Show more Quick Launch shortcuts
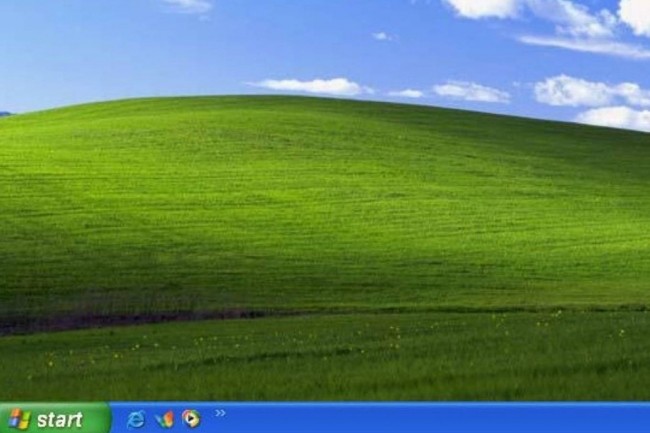The width and height of the screenshot is (650, 433). click(x=220, y=412)
